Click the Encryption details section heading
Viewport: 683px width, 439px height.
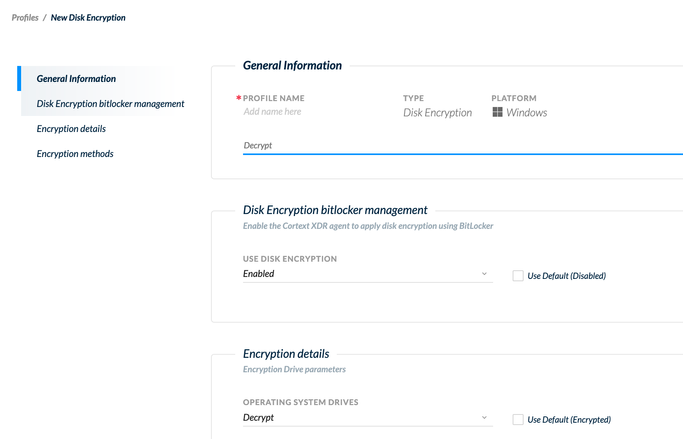[x=286, y=353]
